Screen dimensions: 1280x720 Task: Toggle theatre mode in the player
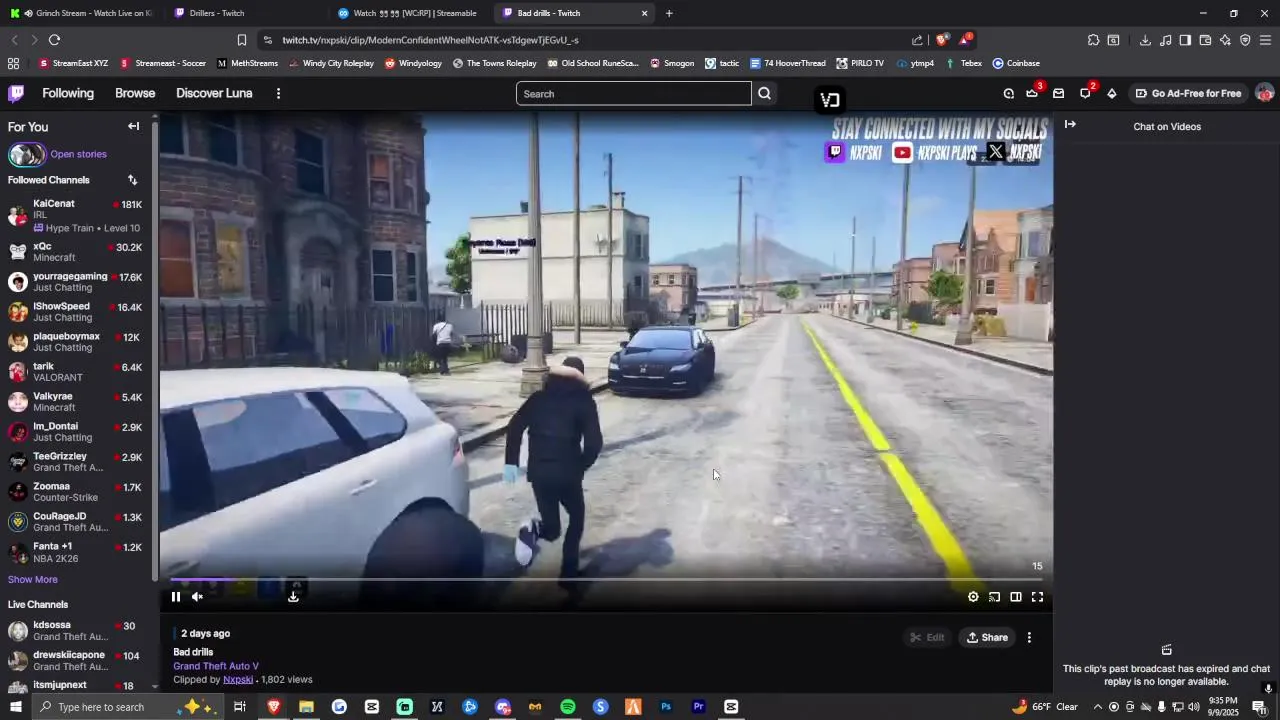(1015, 597)
